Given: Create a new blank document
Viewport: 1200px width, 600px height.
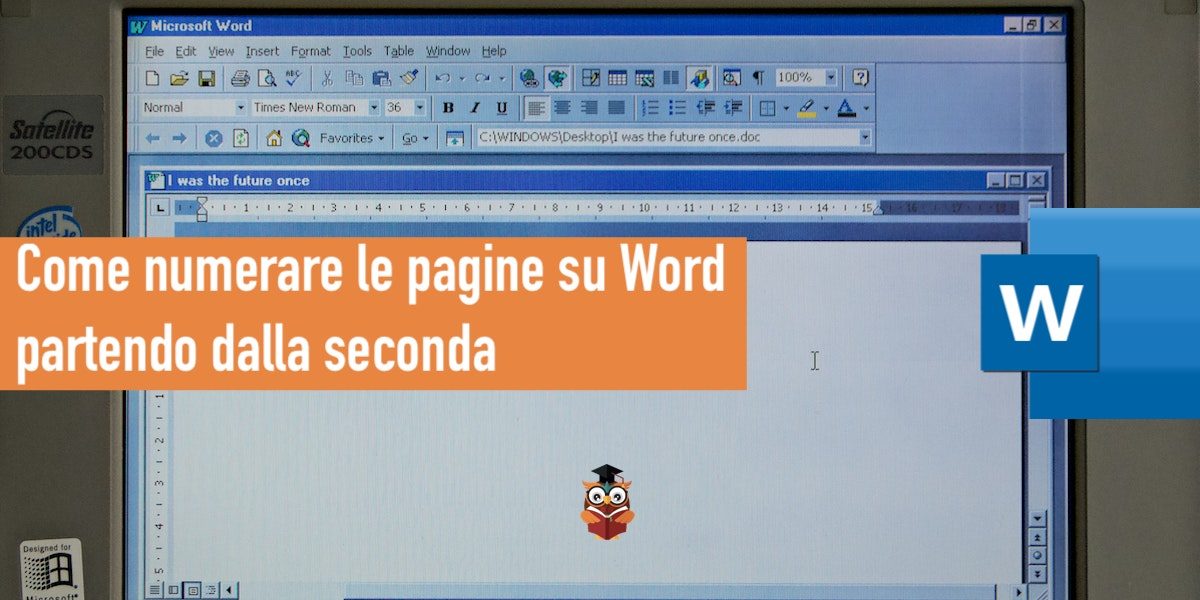Looking at the screenshot, I should tap(152, 77).
